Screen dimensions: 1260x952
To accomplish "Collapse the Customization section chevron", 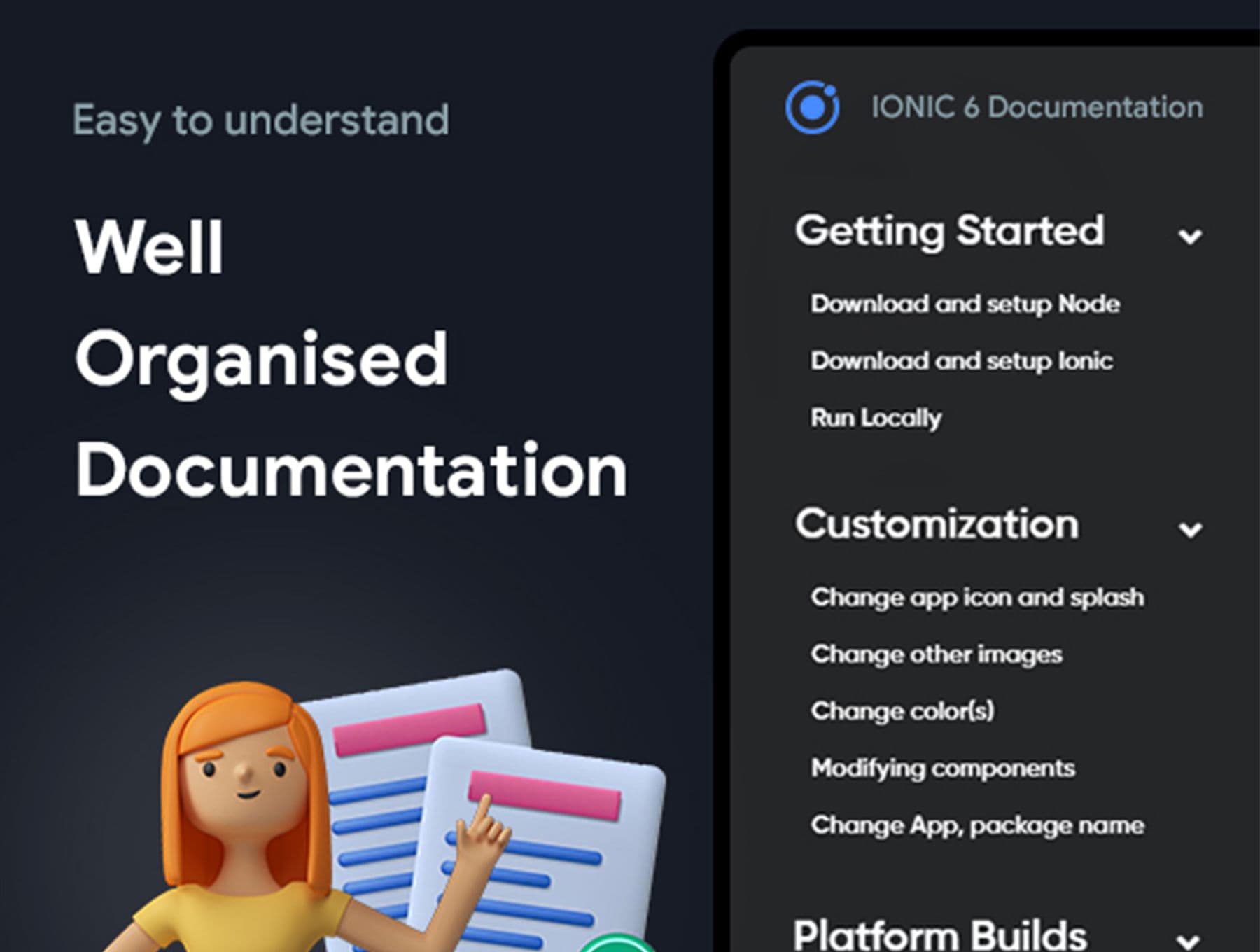I will tap(1189, 530).
